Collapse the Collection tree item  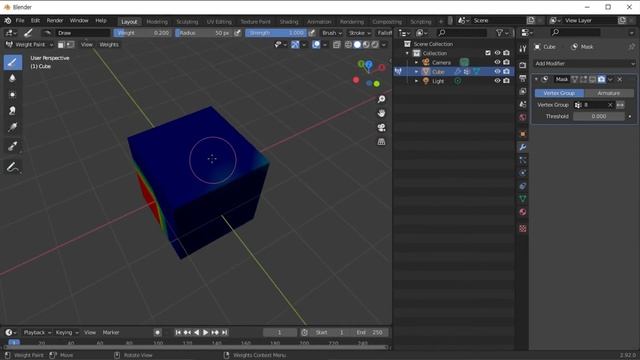pyautogui.click(x=407, y=53)
